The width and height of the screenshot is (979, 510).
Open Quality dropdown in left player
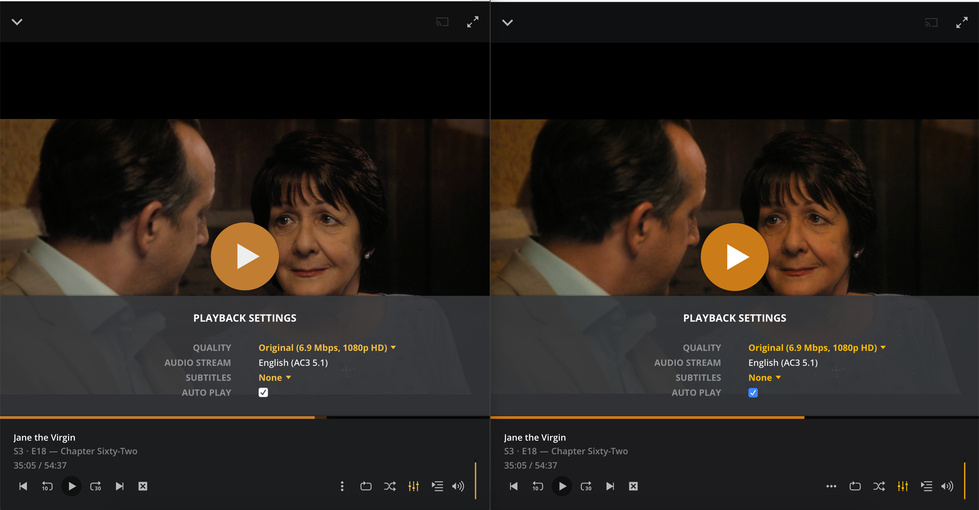tap(327, 348)
